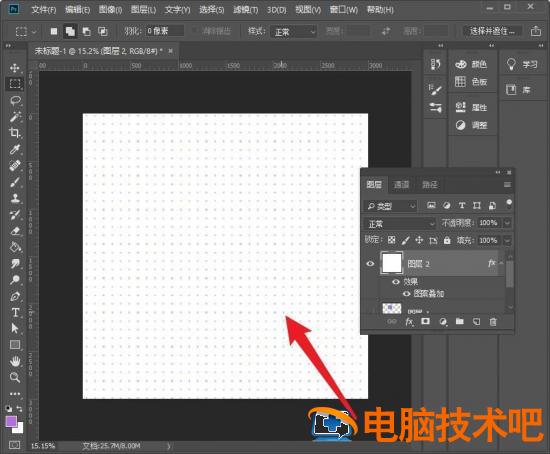Select the Move tool

click(x=15, y=68)
